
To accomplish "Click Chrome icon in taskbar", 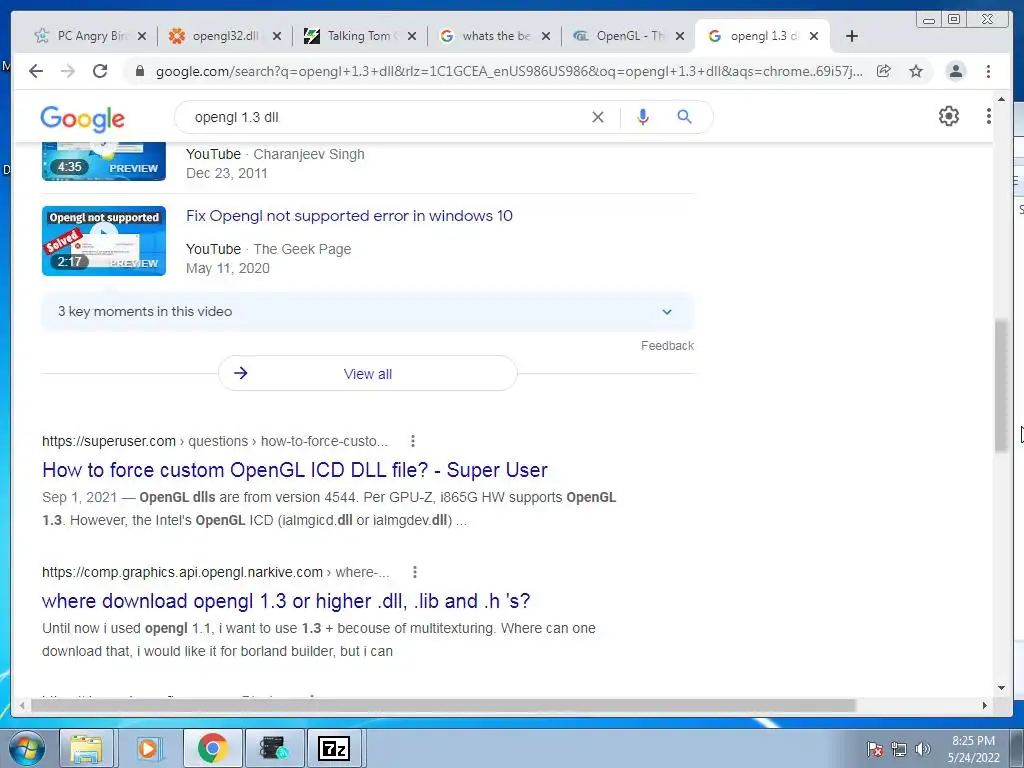I will point(212,748).
